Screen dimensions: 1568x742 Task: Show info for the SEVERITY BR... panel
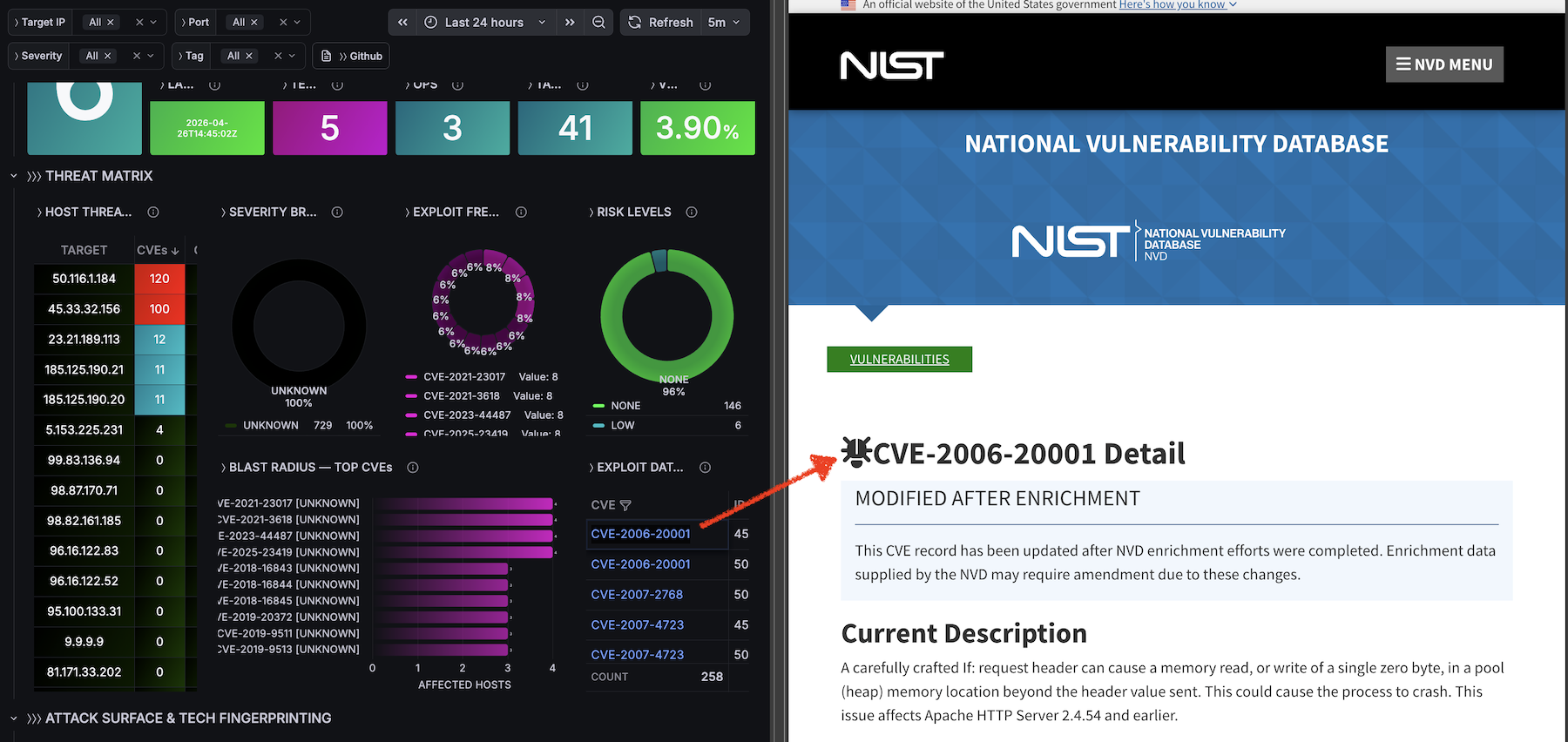point(337,212)
